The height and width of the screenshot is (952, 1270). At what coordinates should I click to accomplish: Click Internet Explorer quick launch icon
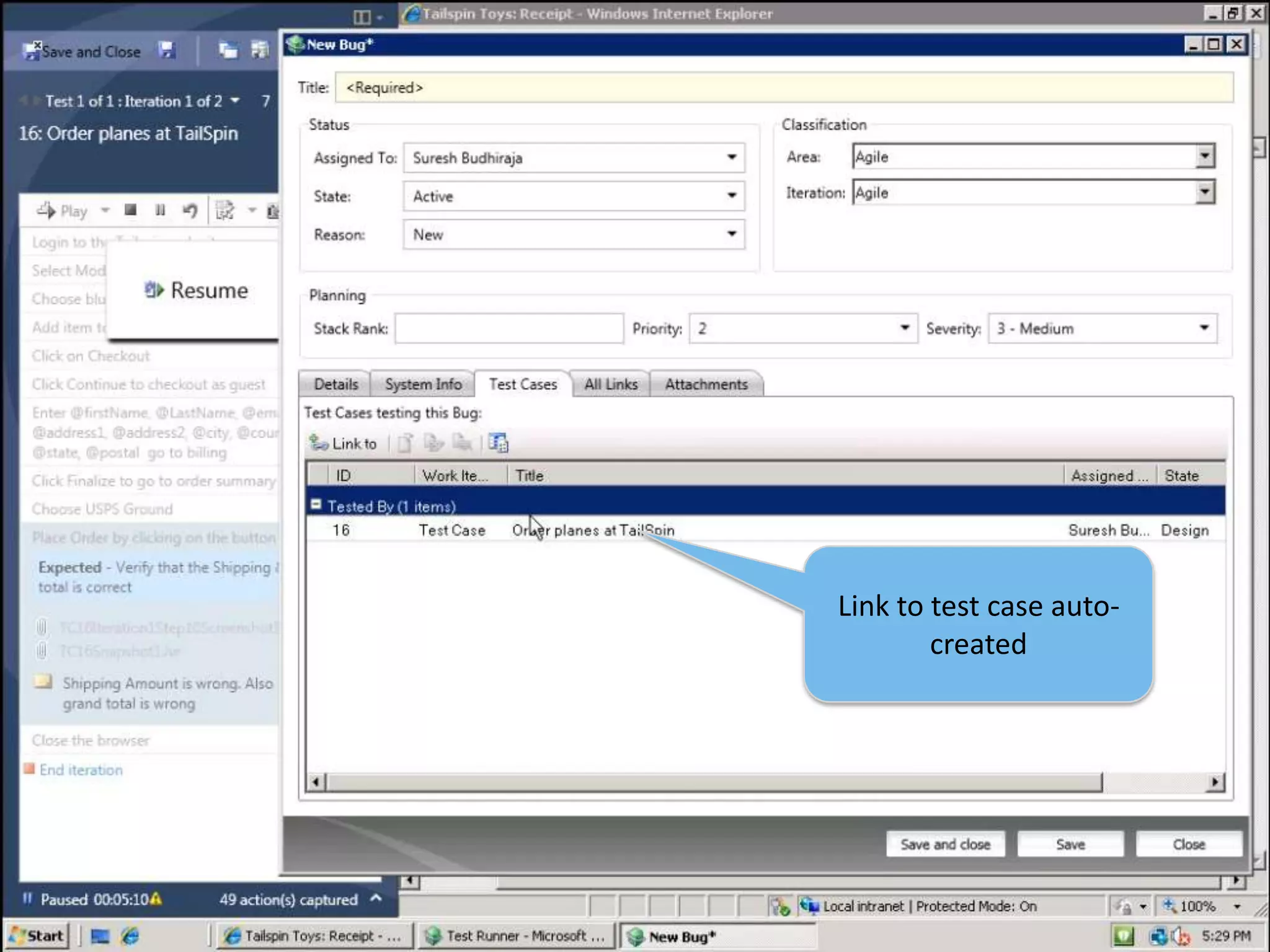point(130,936)
